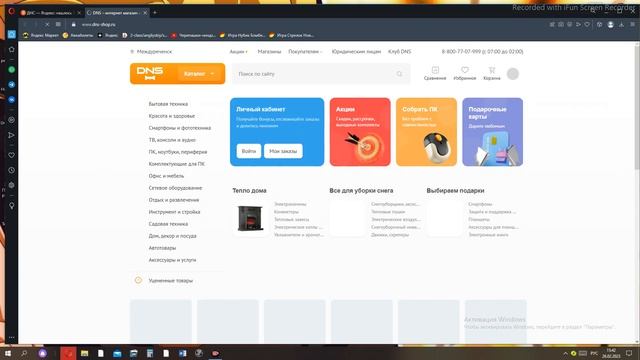
Task: Click the search magnifier in site search
Action: (x=399, y=74)
